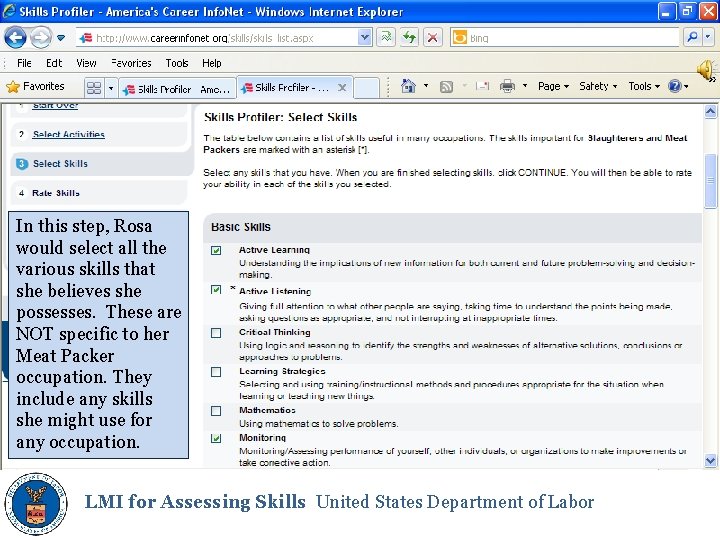Click the Internet Explorer title bar icon
The image size is (720, 540).
9,11
